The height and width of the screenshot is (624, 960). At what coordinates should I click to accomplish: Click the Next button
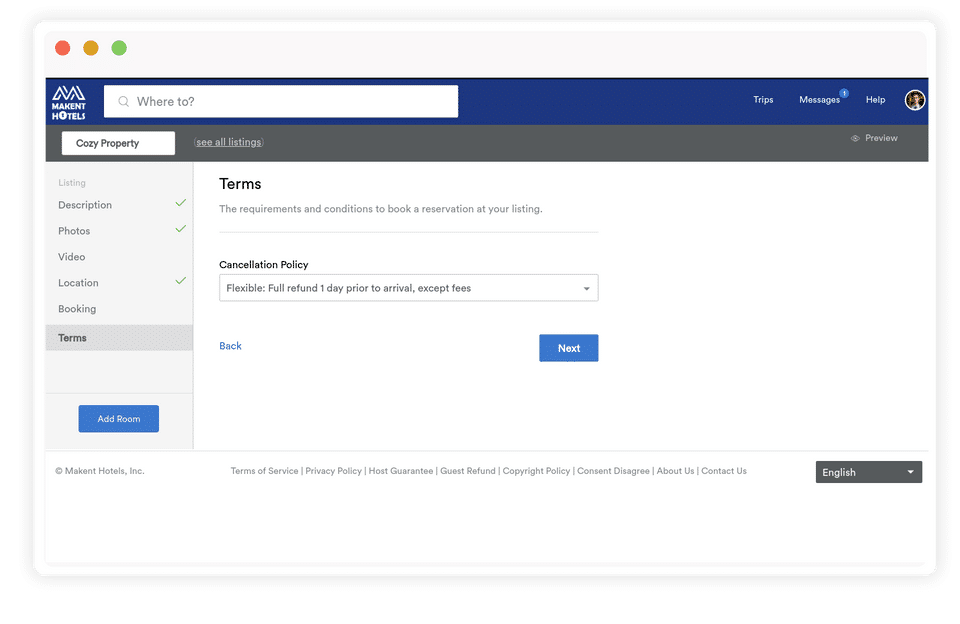pos(569,348)
